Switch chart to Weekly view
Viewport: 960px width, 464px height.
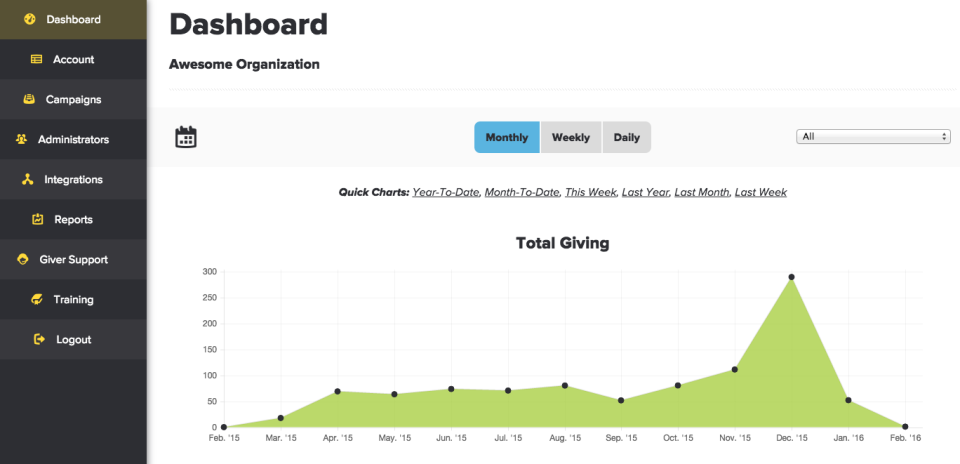(x=571, y=137)
